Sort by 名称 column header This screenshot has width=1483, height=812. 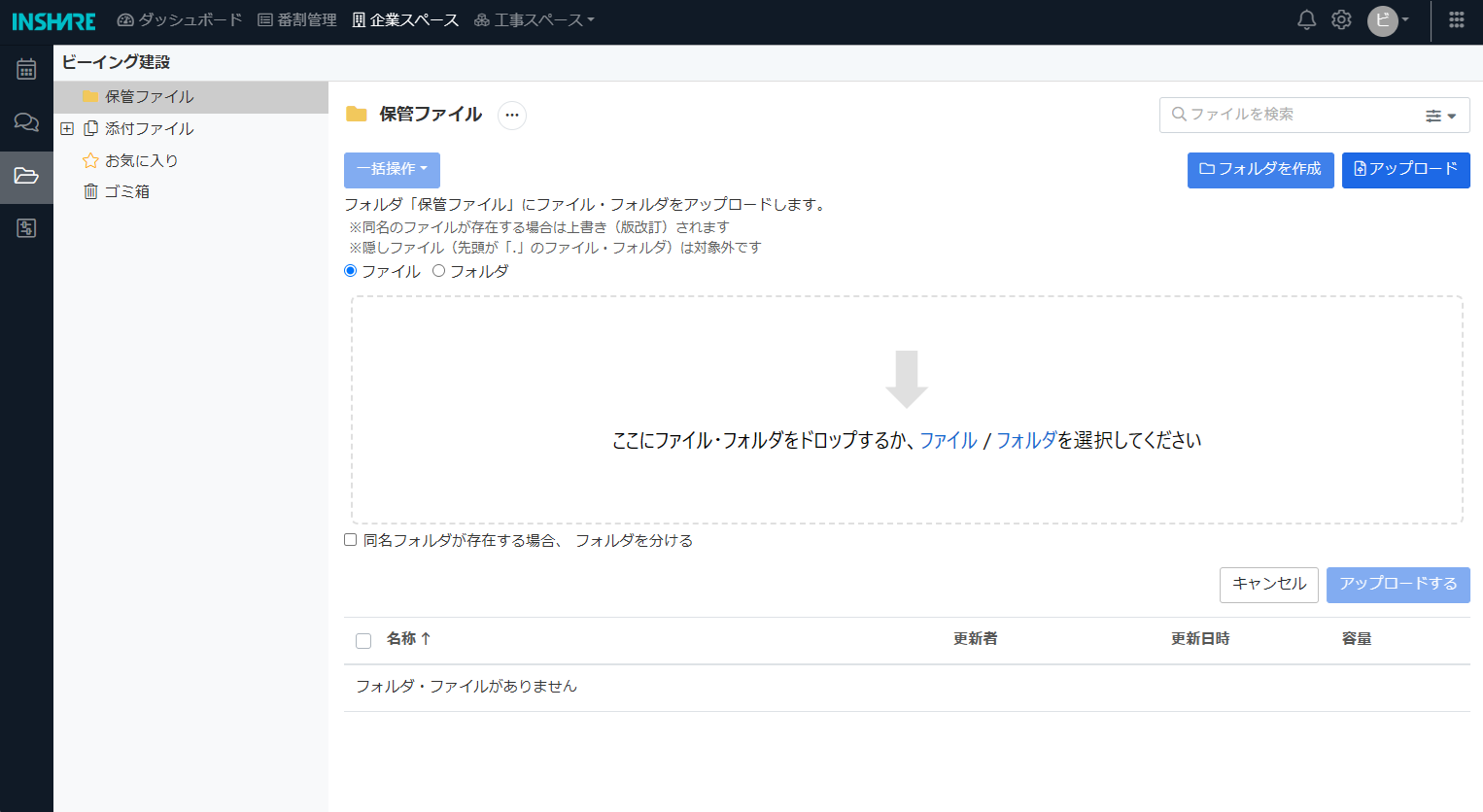(408, 639)
